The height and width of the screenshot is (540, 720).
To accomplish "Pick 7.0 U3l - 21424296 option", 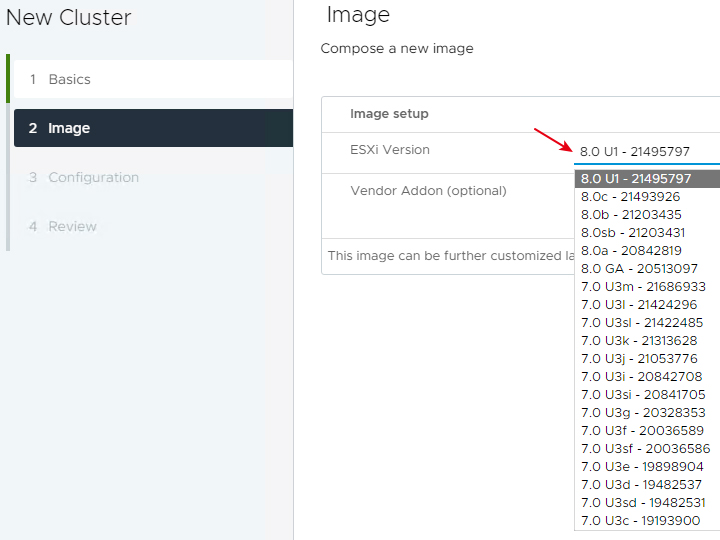I will (x=647, y=304).
